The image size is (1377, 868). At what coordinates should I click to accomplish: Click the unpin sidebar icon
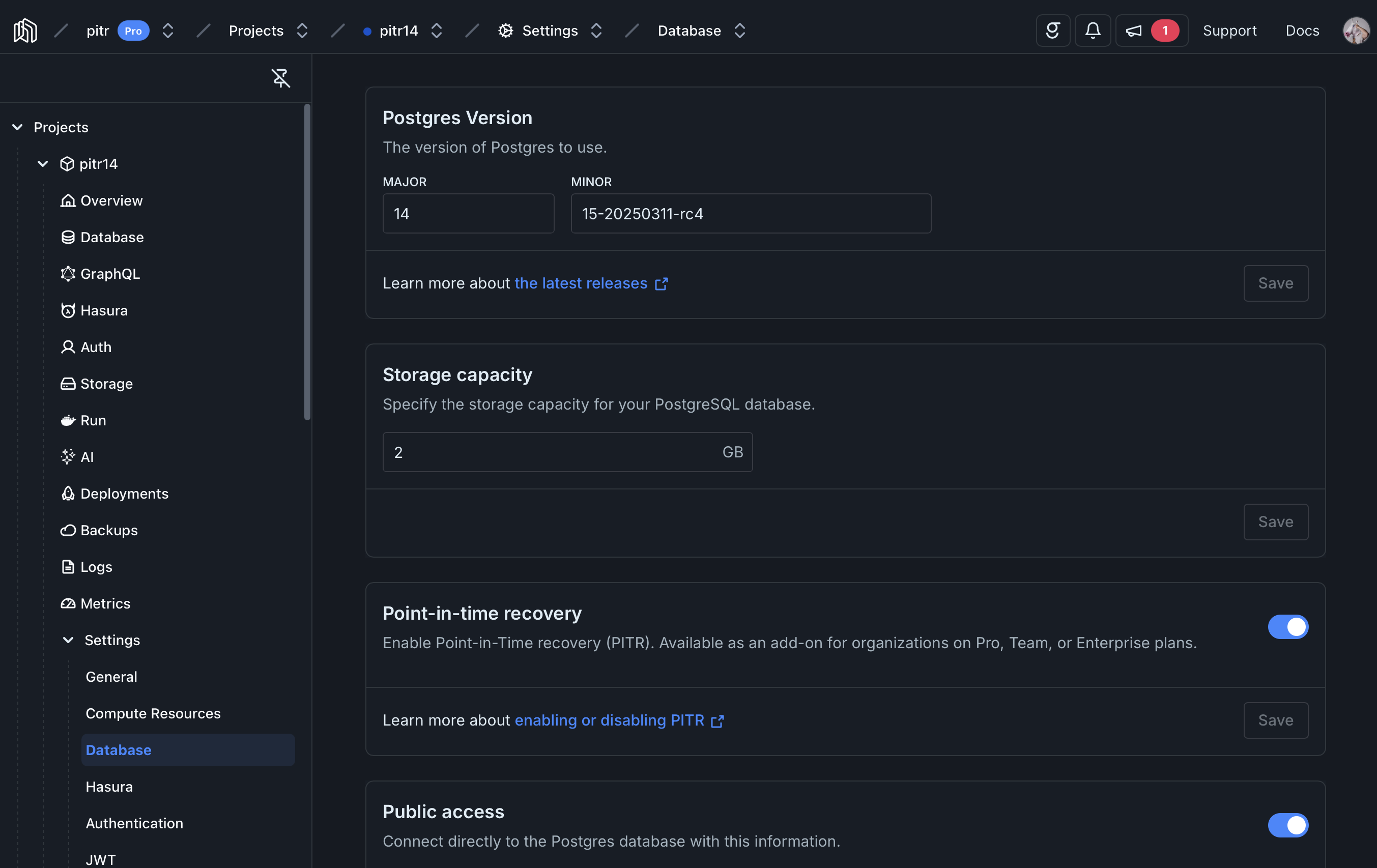tap(280, 78)
